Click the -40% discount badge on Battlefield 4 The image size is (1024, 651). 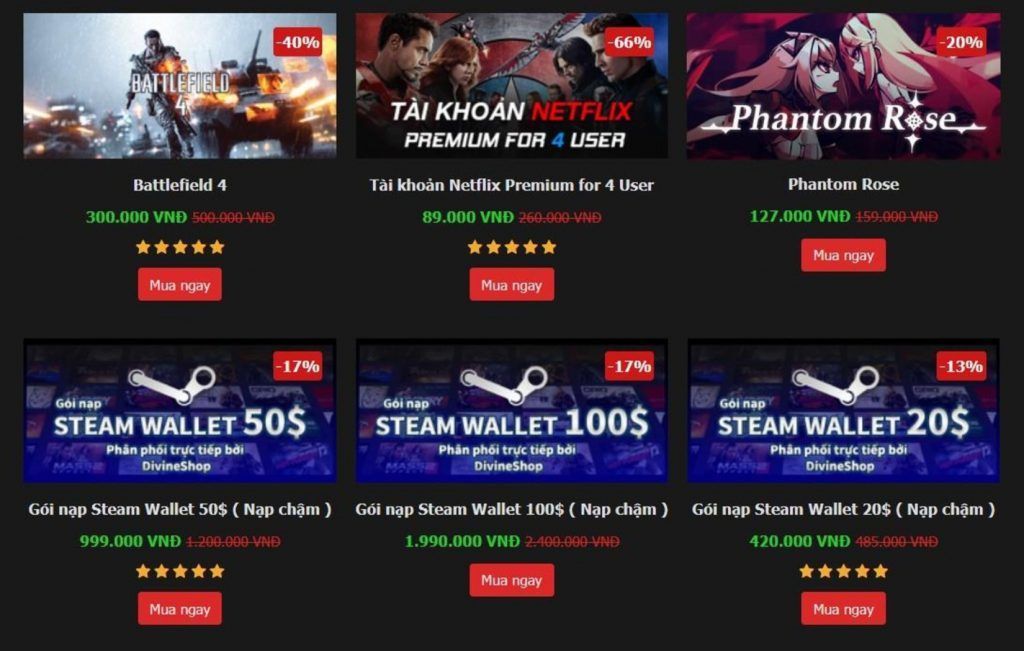[x=298, y=42]
